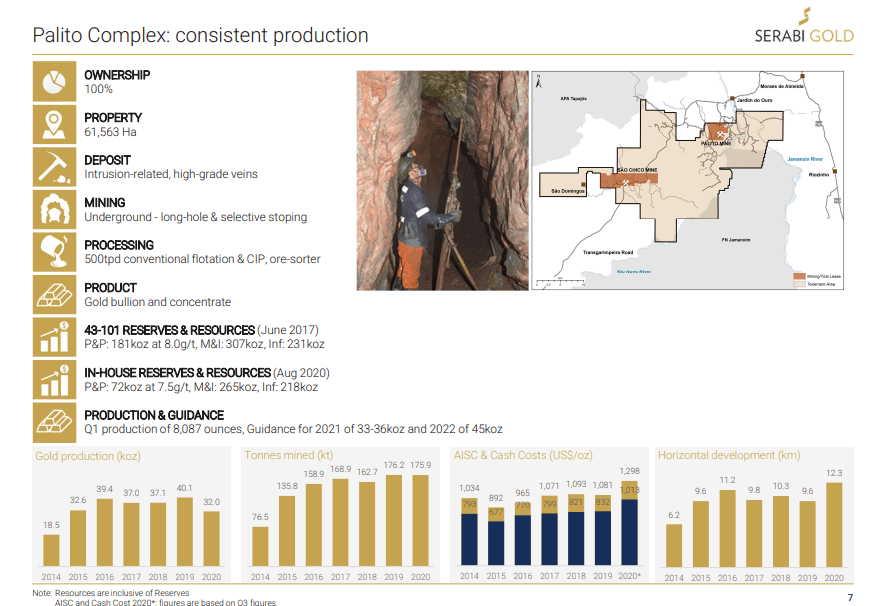This screenshot has height=606, width=881.
Task: Click the Palito Mine marker on the map
Action: [720, 134]
